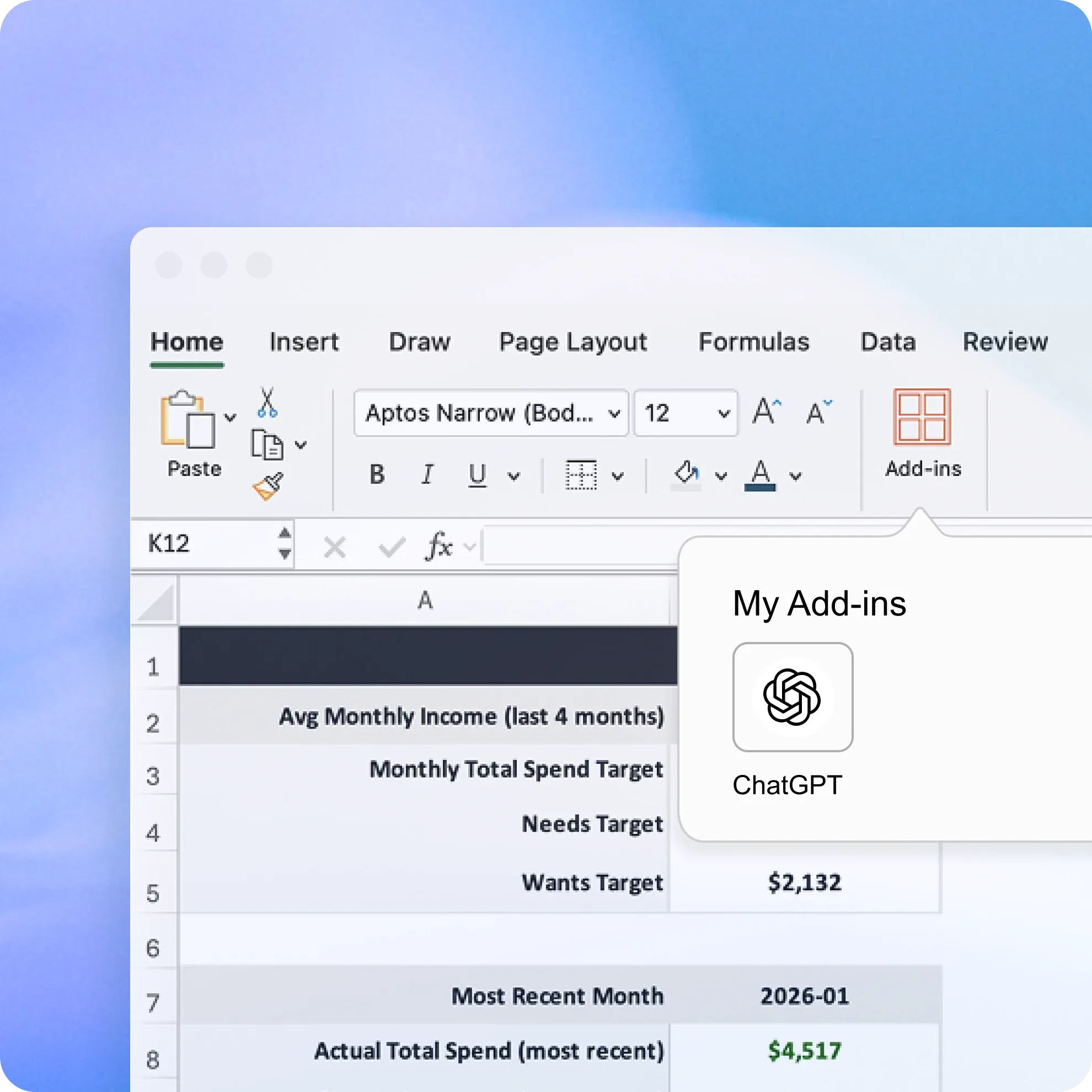The height and width of the screenshot is (1092, 1092).
Task: Activate the Format Painter brush icon
Action: coord(269,485)
